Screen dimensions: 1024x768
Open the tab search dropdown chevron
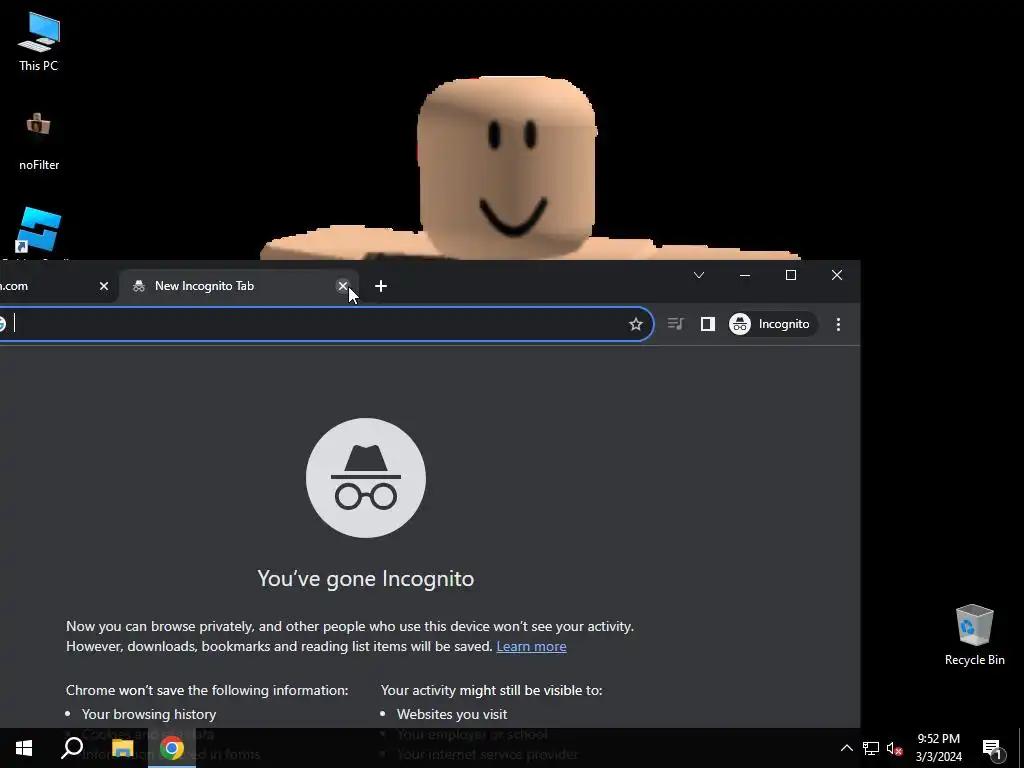[x=699, y=275]
